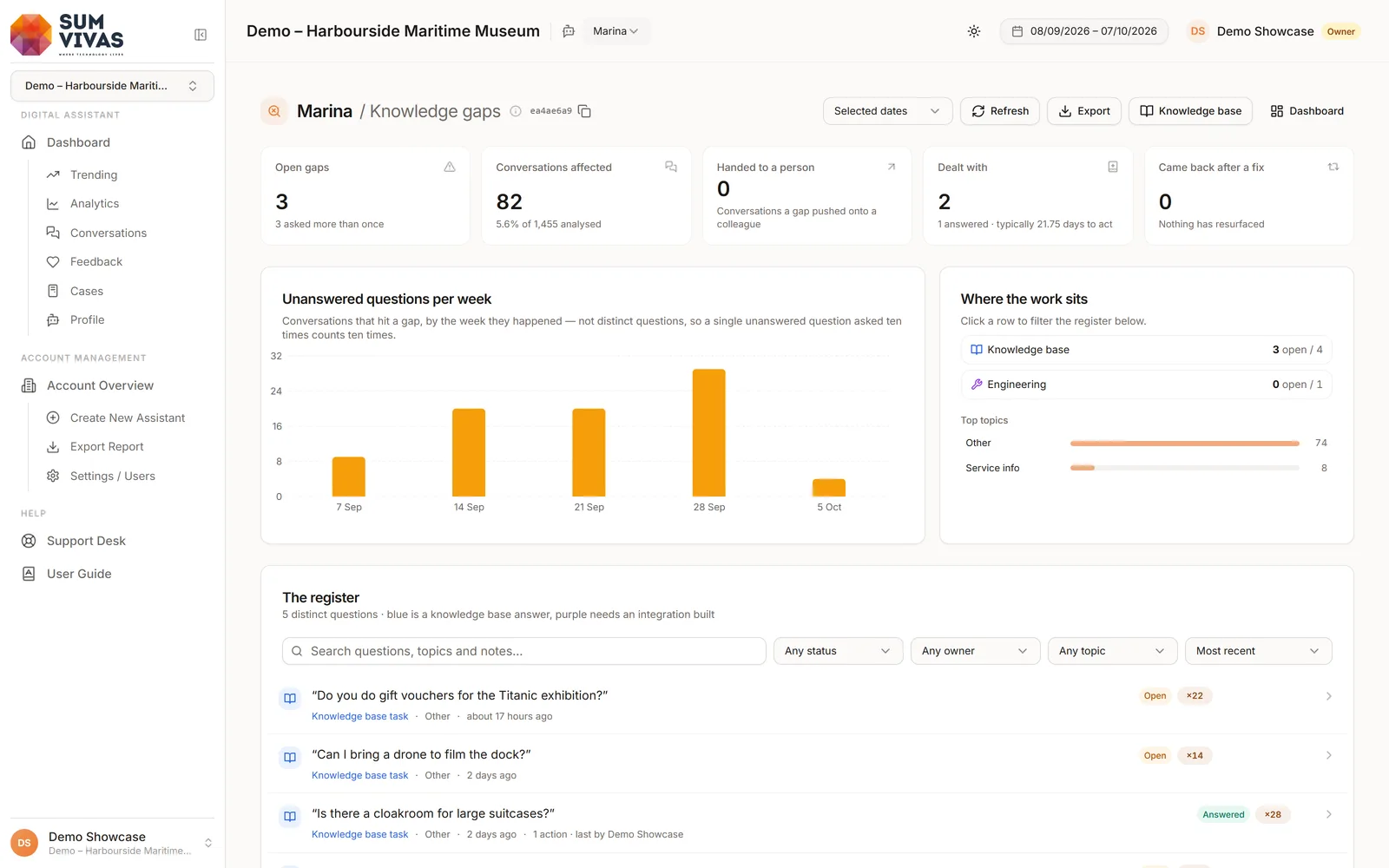Open Settings / Users

113,476
